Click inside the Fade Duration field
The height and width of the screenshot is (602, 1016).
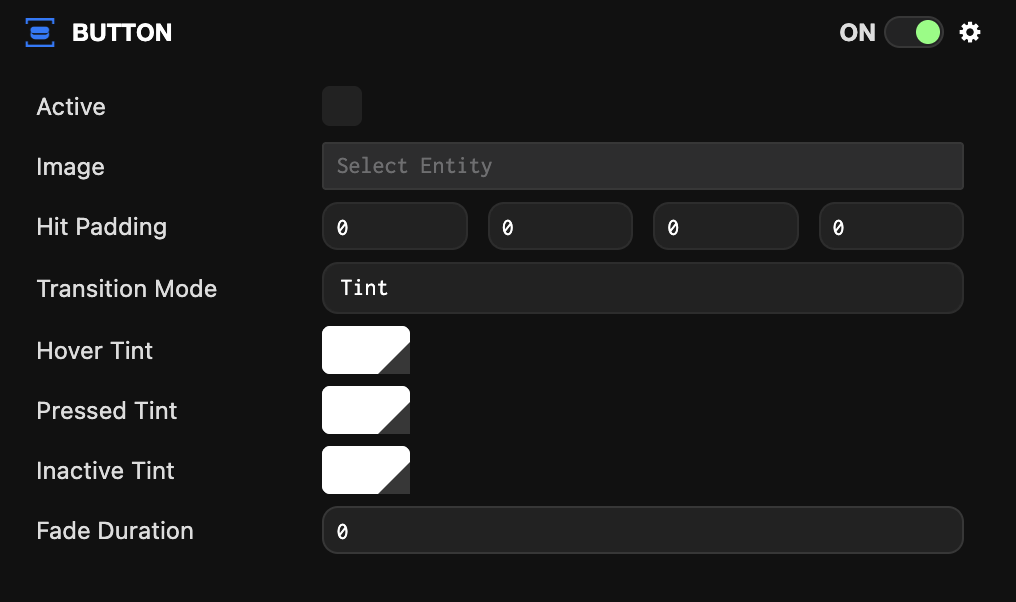642,530
